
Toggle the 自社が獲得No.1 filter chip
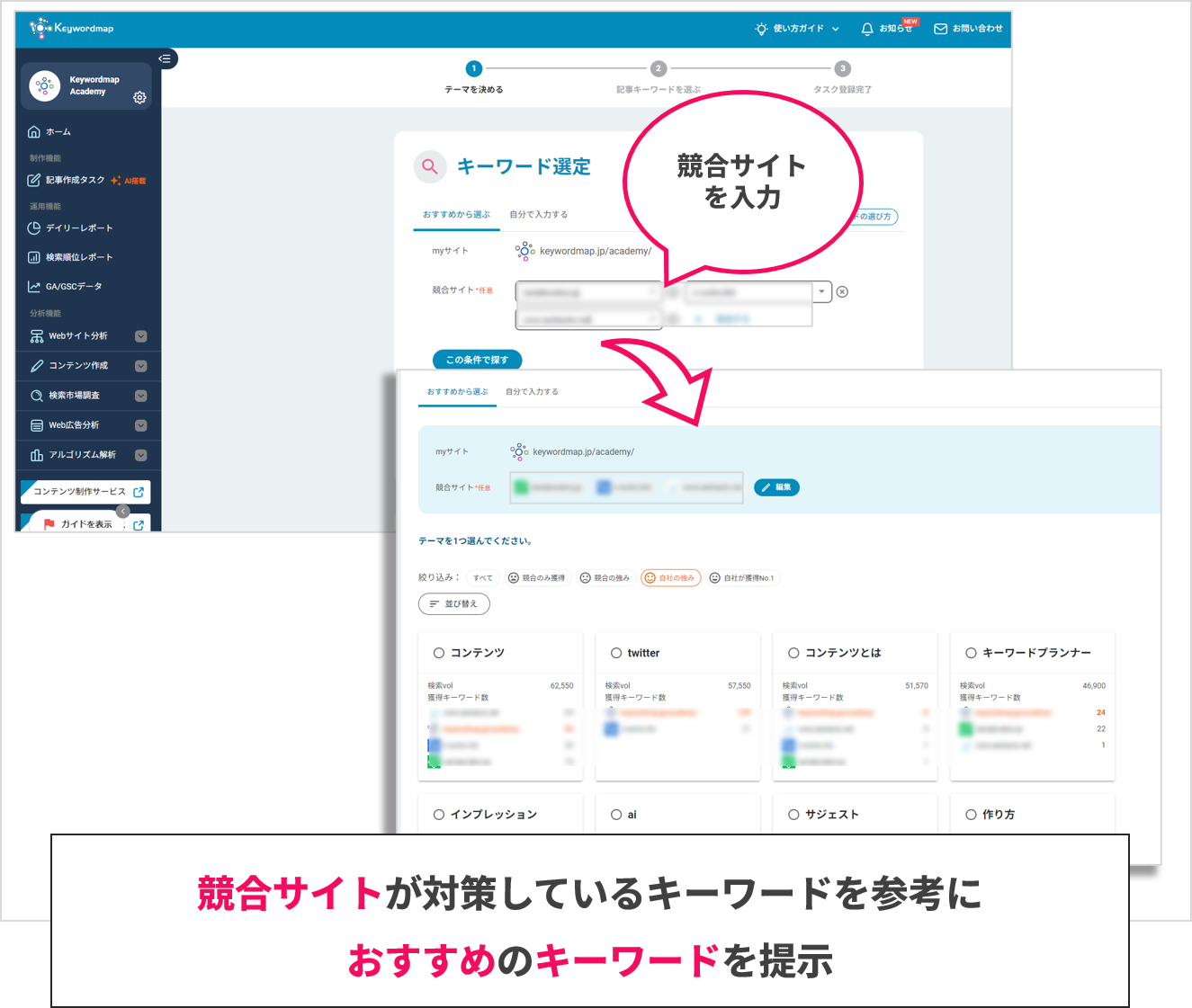click(x=742, y=578)
